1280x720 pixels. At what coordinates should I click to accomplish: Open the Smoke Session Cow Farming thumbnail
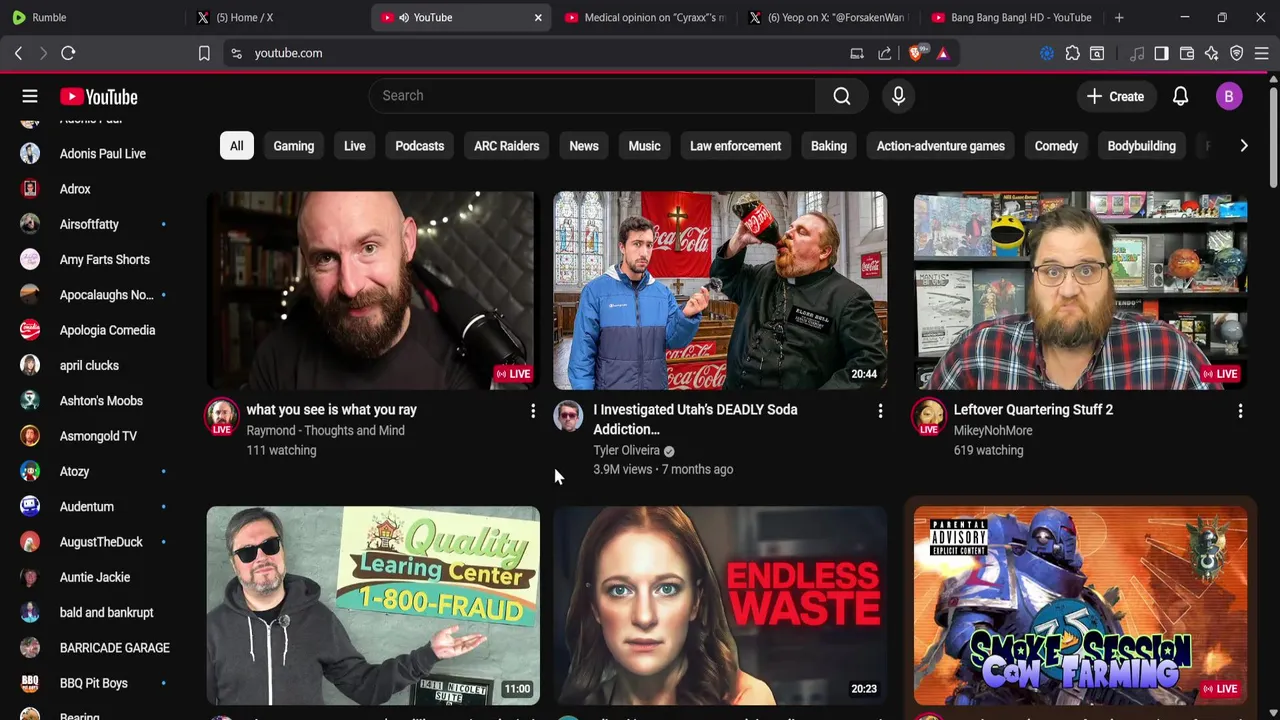[x=1080, y=605]
